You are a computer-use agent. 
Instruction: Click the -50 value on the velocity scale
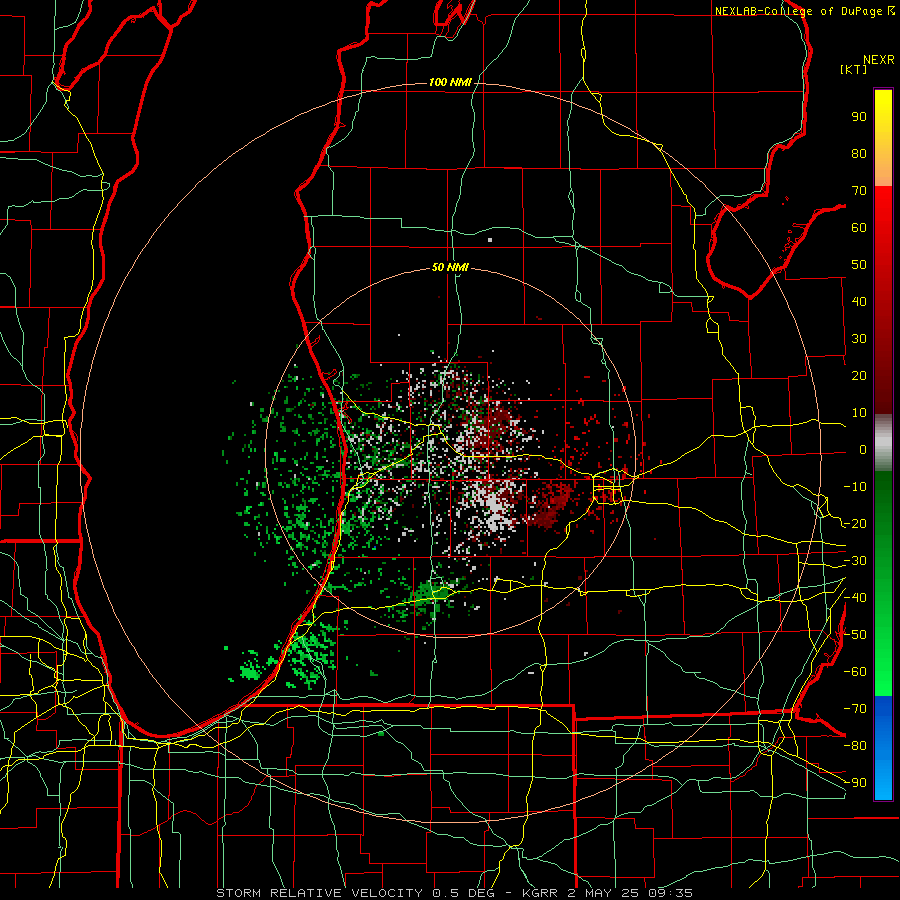pyautogui.click(x=855, y=635)
